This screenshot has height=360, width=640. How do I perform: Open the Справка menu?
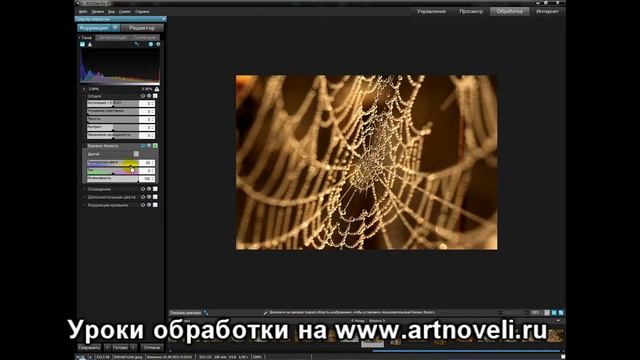142,12
